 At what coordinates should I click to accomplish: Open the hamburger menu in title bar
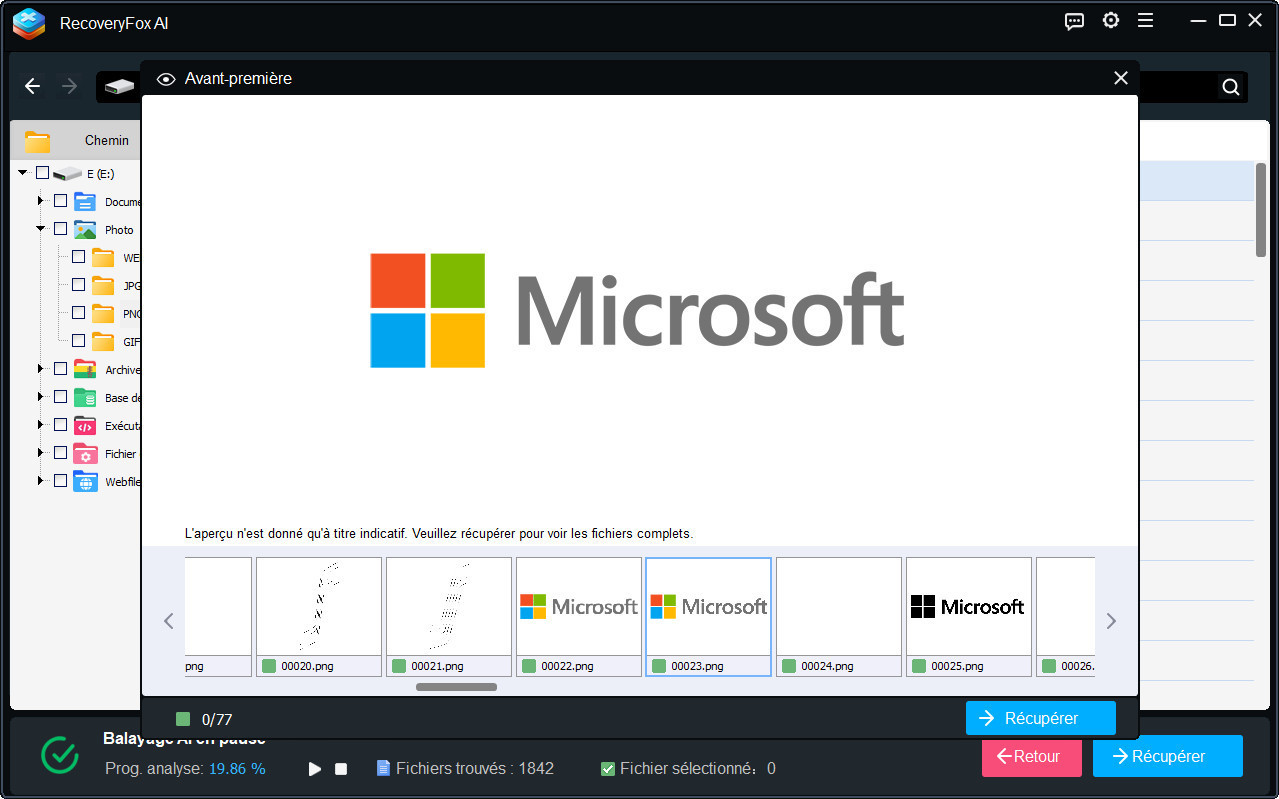click(x=1146, y=20)
